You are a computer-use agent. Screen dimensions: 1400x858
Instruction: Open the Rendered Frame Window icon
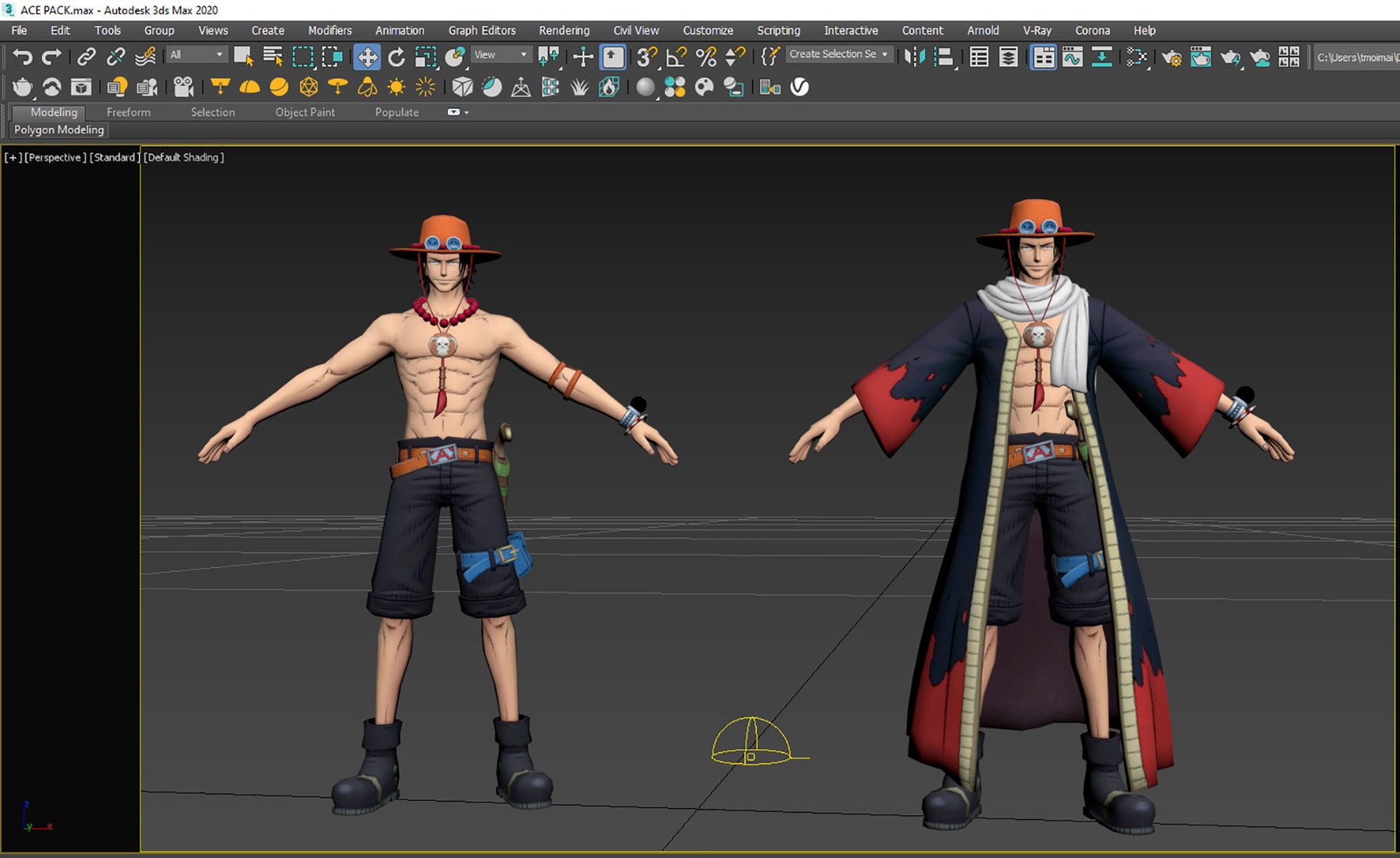point(1201,57)
